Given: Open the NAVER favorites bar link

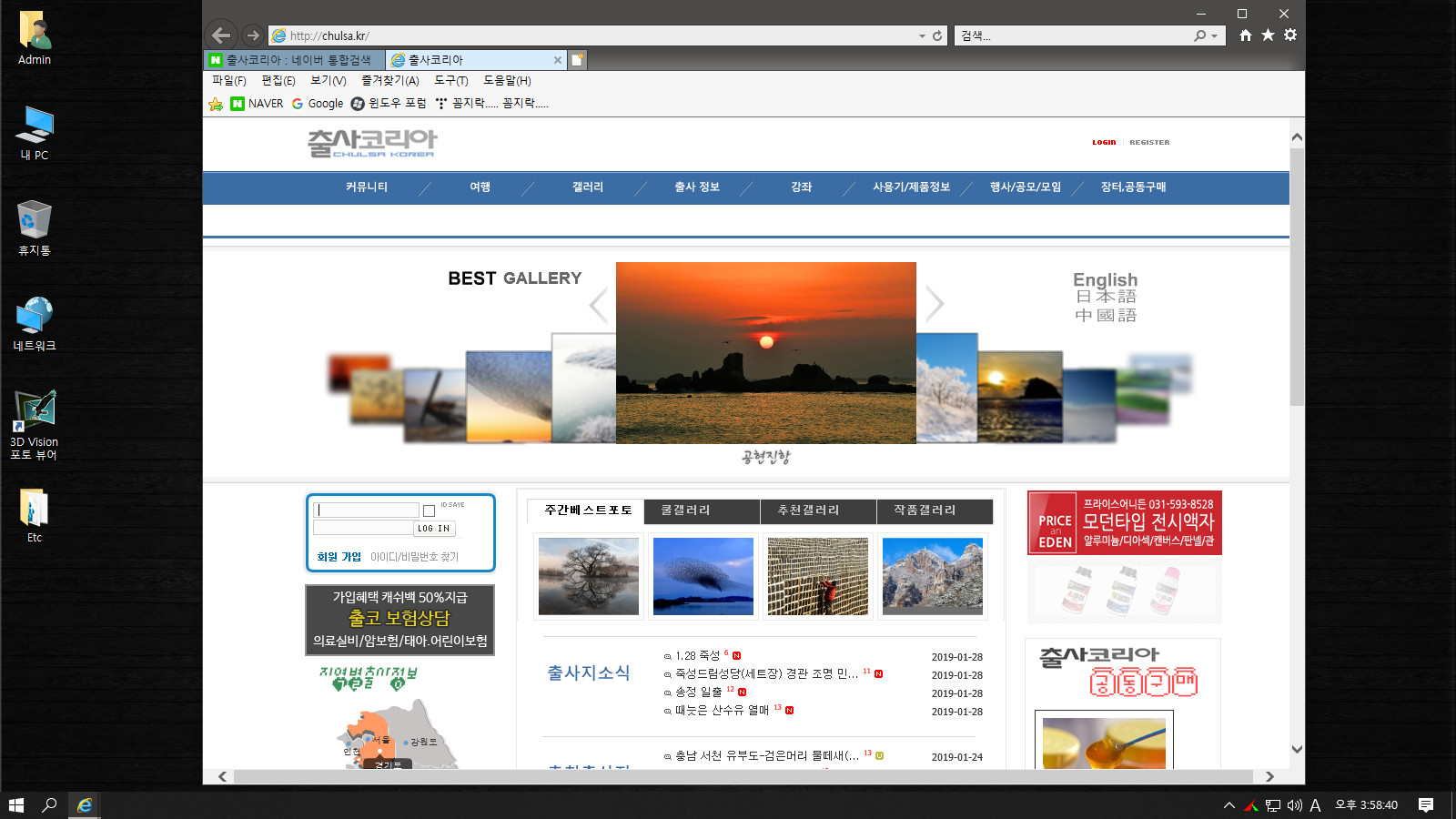Looking at the screenshot, I should [x=257, y=104].
